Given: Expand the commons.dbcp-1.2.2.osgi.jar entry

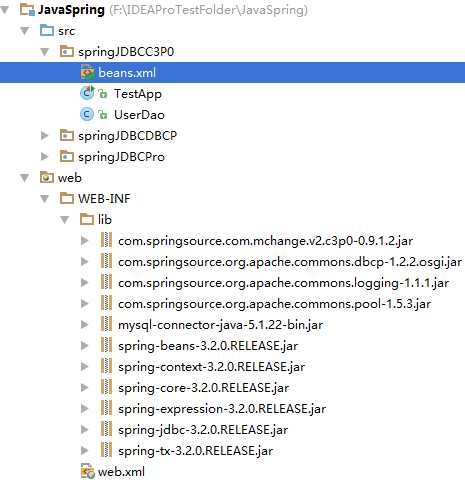Looking at the screenshot, I should tap(85, 261).
